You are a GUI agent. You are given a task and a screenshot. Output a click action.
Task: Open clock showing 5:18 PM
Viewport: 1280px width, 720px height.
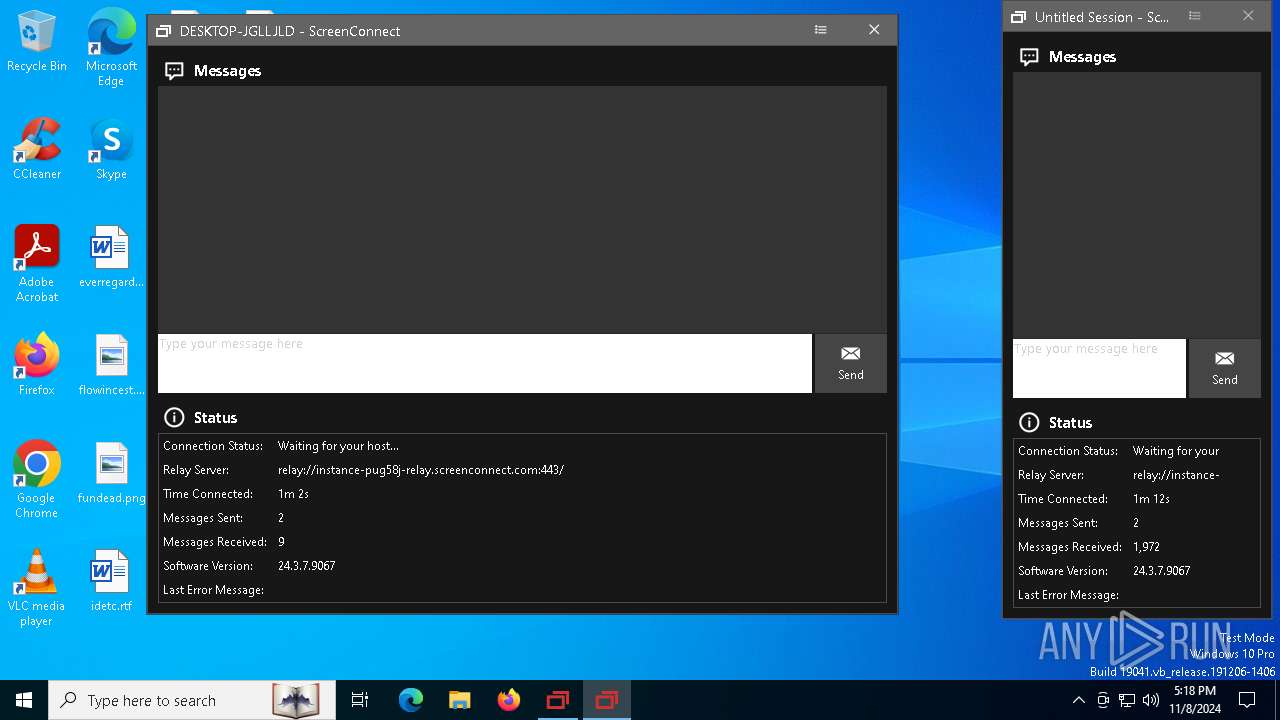[x=1195, y=700]
